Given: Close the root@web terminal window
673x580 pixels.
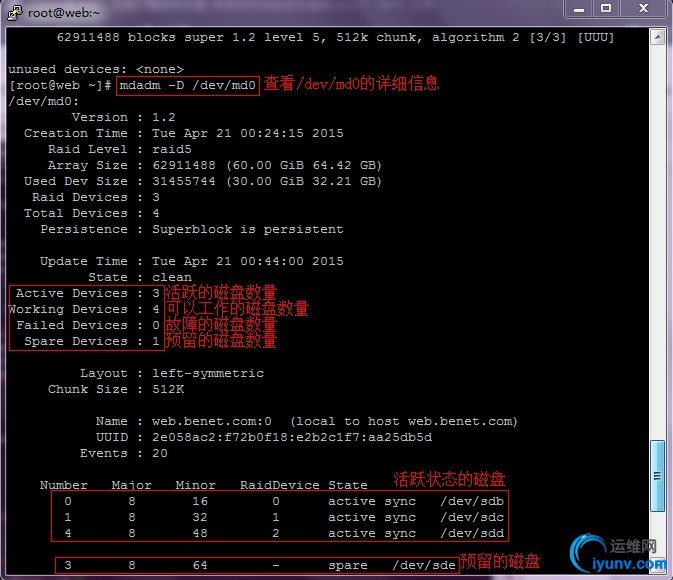Looking at the screenshot, I should (643, 9).
